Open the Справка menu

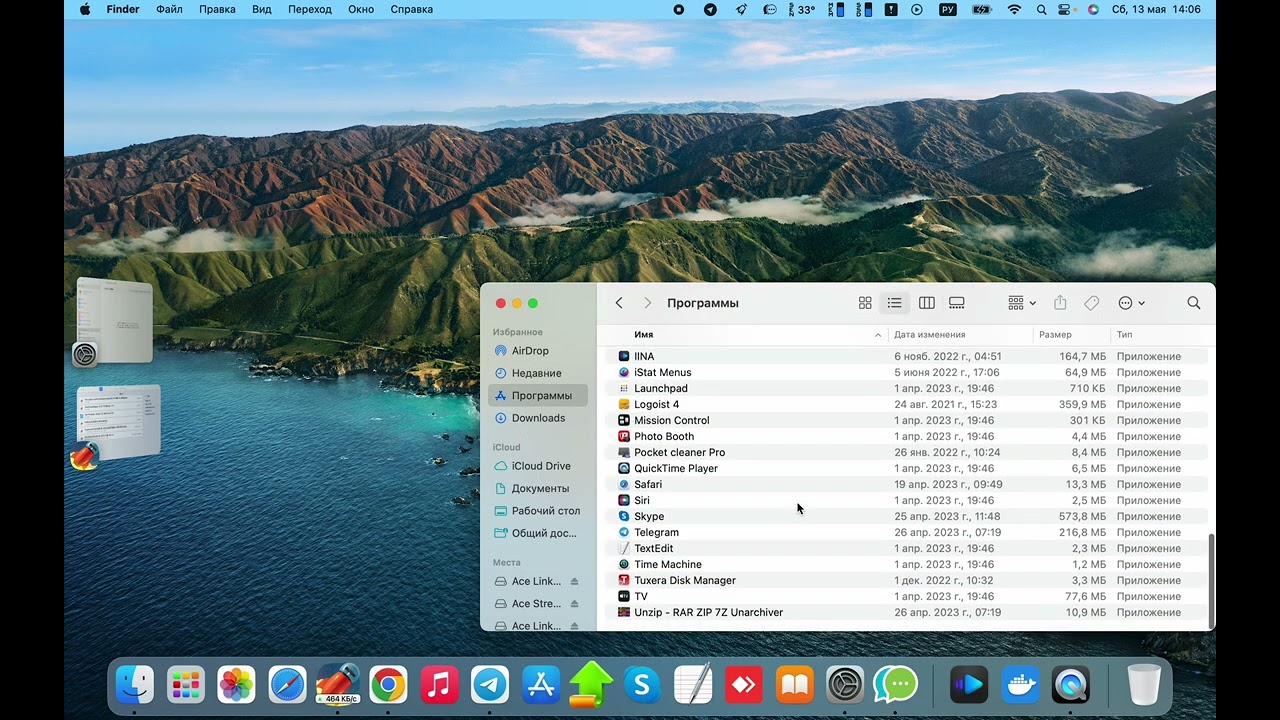point(412,9)
